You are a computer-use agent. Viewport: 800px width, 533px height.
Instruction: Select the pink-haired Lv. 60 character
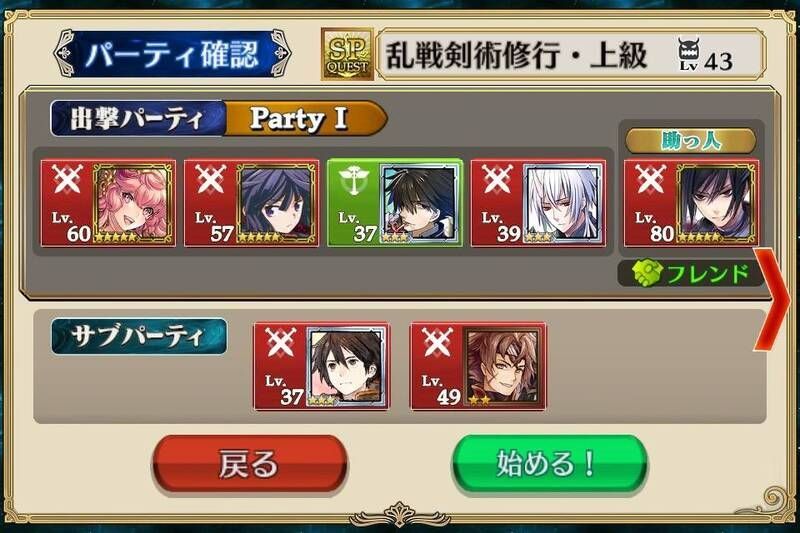click(x=108, y=203)
